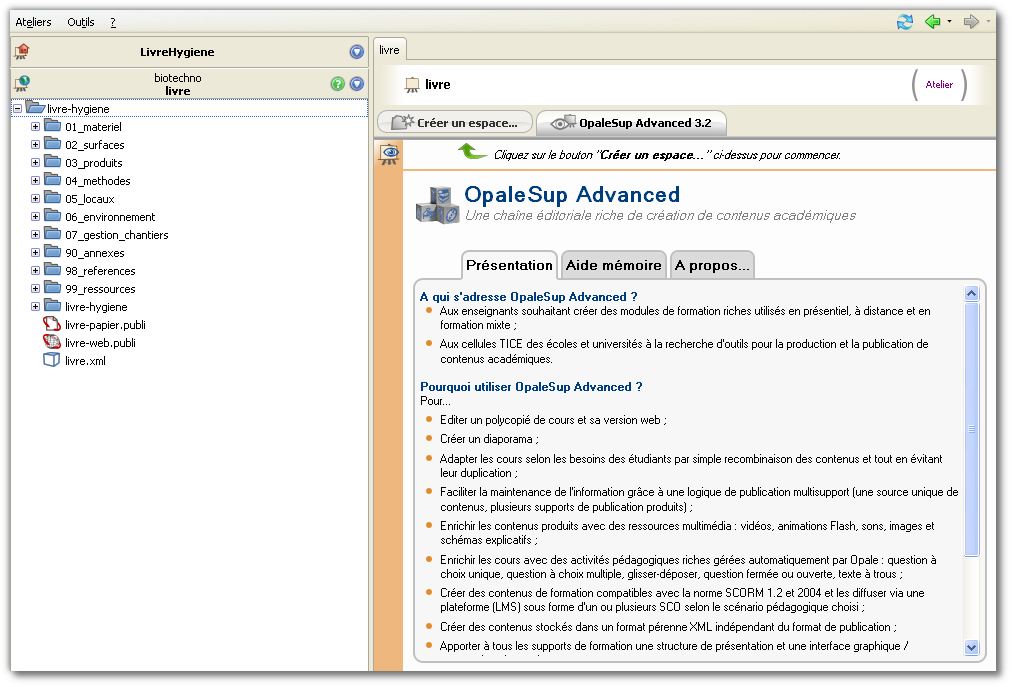Collapse the livre-hygiene root folder
Screen dimensions: 1012x687
pyautogui.click(x=17, y=109)
